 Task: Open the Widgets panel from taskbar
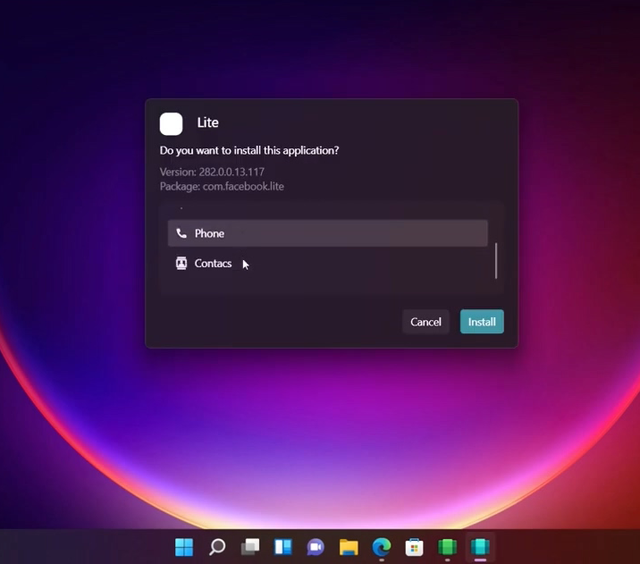[283, 547]
